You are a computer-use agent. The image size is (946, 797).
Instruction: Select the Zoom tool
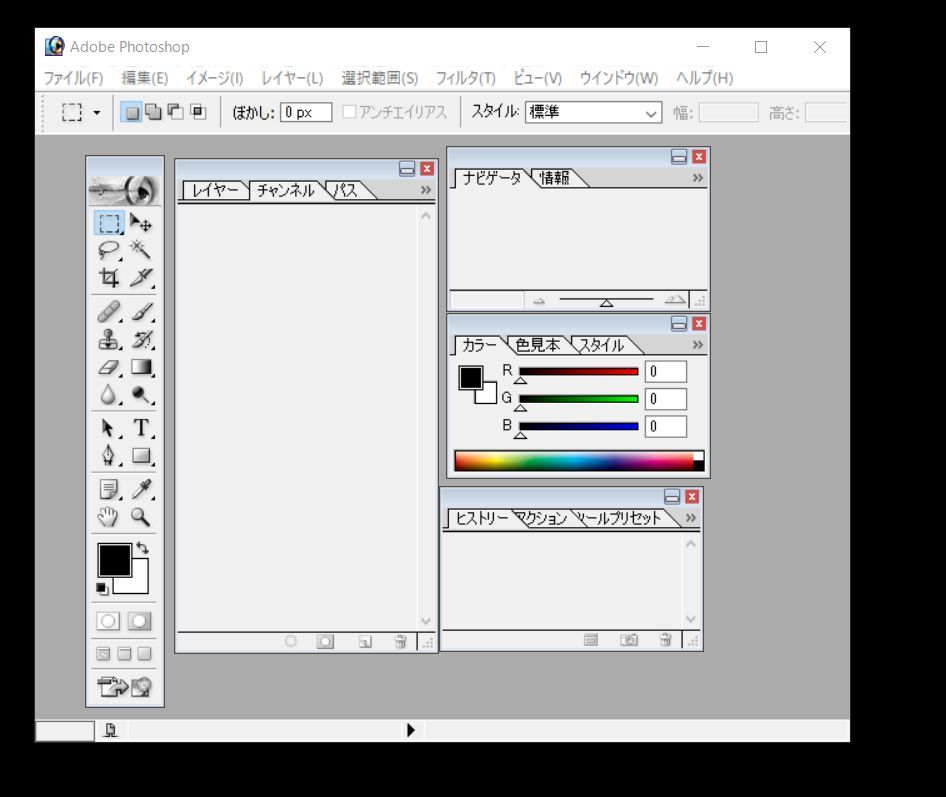click(141, 516)
